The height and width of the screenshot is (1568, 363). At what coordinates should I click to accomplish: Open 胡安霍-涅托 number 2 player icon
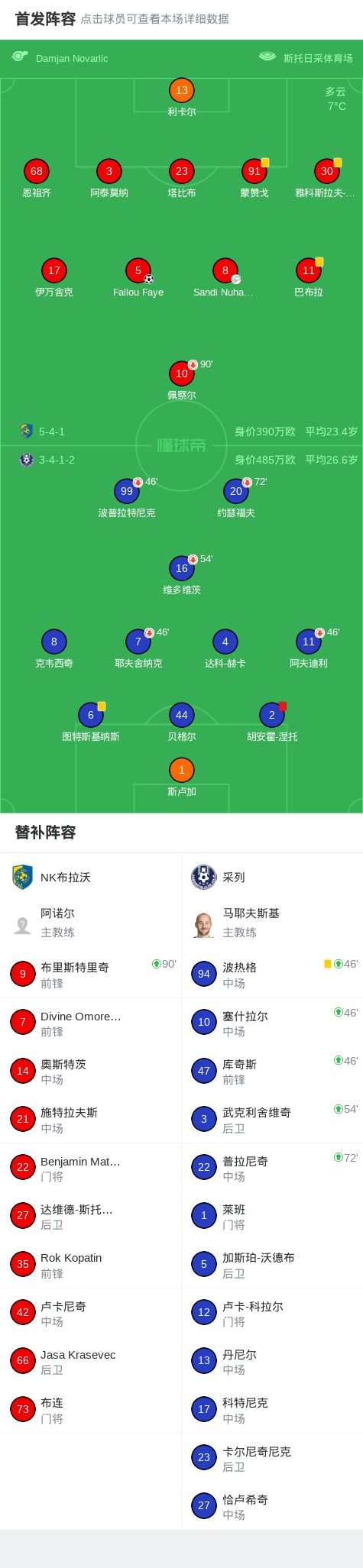272,715
